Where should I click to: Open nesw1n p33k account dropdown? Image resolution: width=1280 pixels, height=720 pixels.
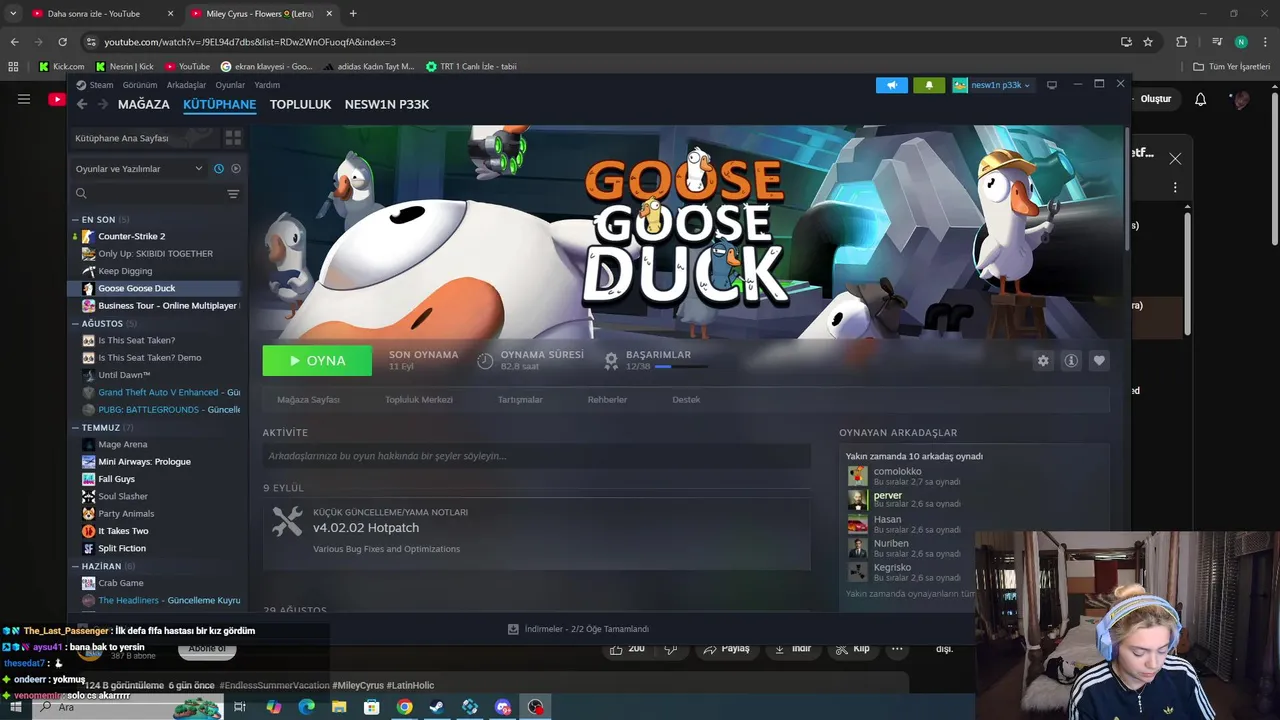pos(992,85)
